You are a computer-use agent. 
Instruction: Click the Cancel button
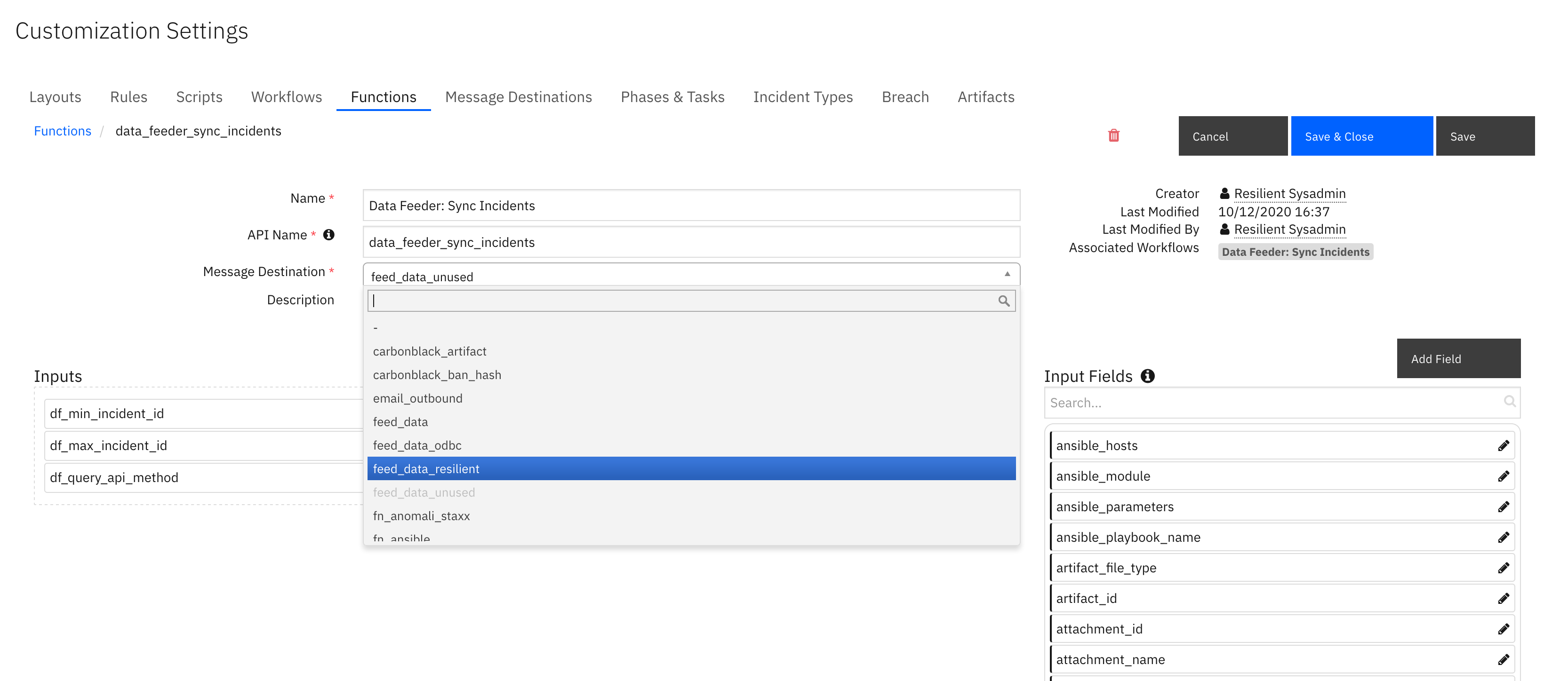pyautogui.click(x=1232, y=136)
